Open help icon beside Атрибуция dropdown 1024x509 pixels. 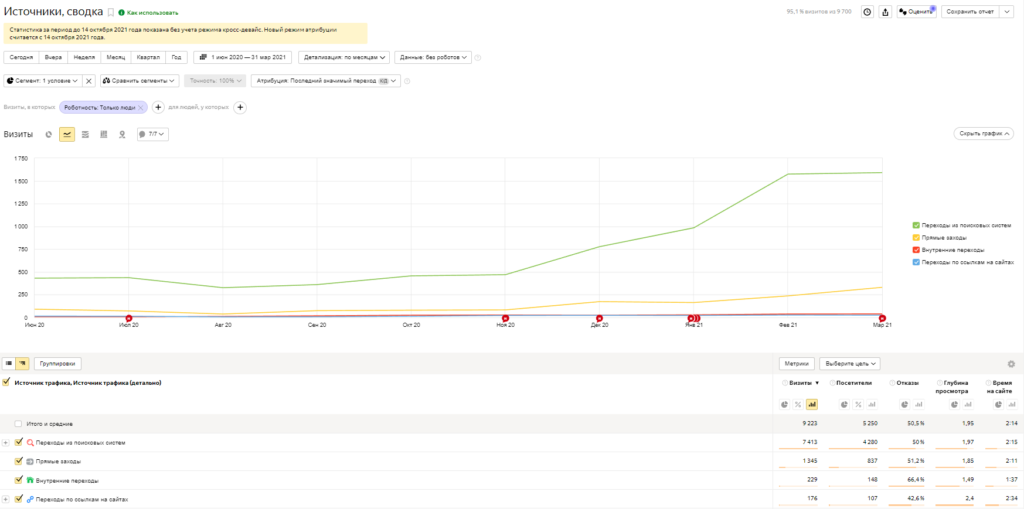click(x=407, y=81)
